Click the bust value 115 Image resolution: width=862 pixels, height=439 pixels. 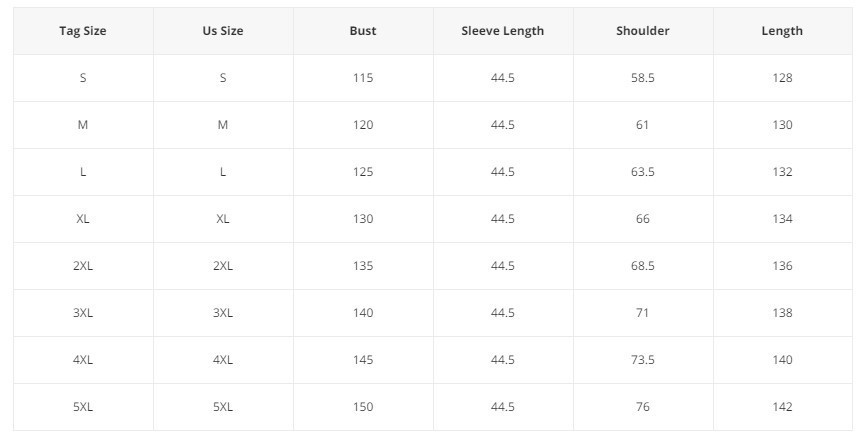pos(363,78)
